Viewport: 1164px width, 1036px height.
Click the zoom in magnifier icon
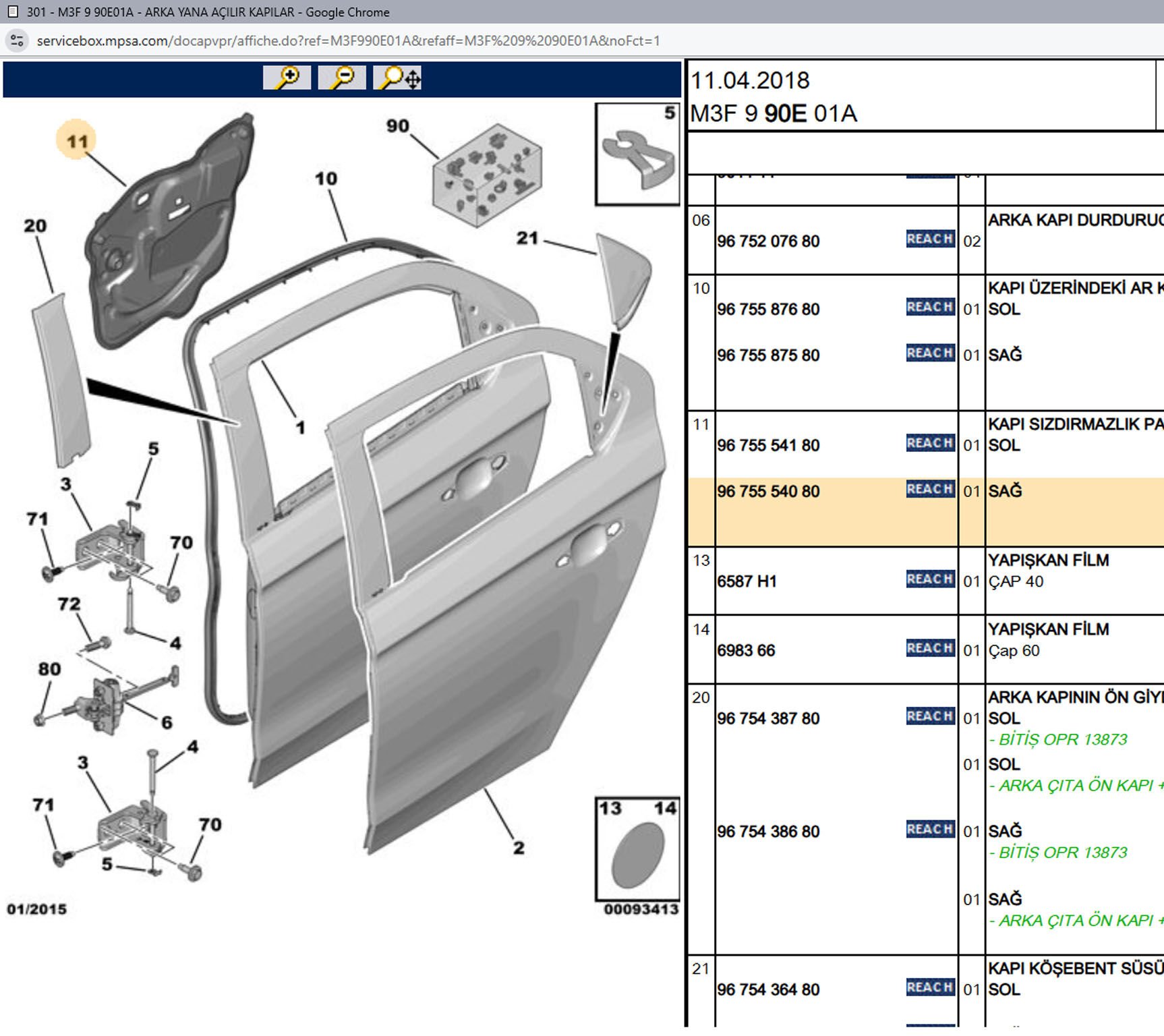click(x=287, y=78)
